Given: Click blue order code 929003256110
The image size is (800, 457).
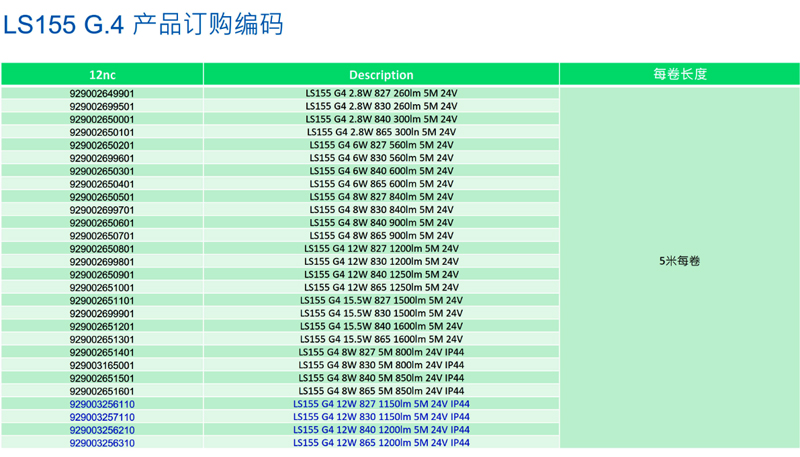Looking at the screenshot, I should click(x=102, y=404).
